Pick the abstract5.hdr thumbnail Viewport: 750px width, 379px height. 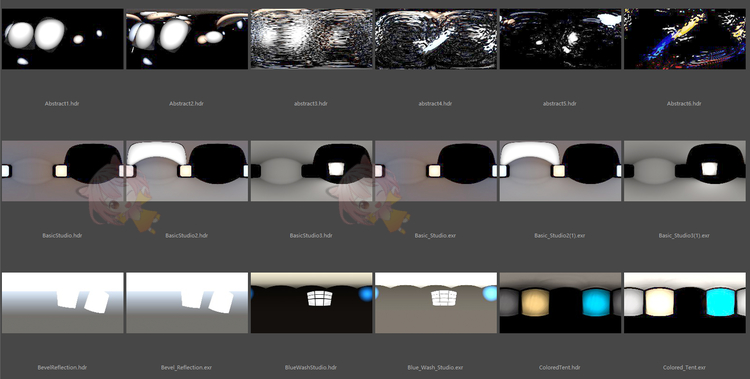[x=560, y=39]
